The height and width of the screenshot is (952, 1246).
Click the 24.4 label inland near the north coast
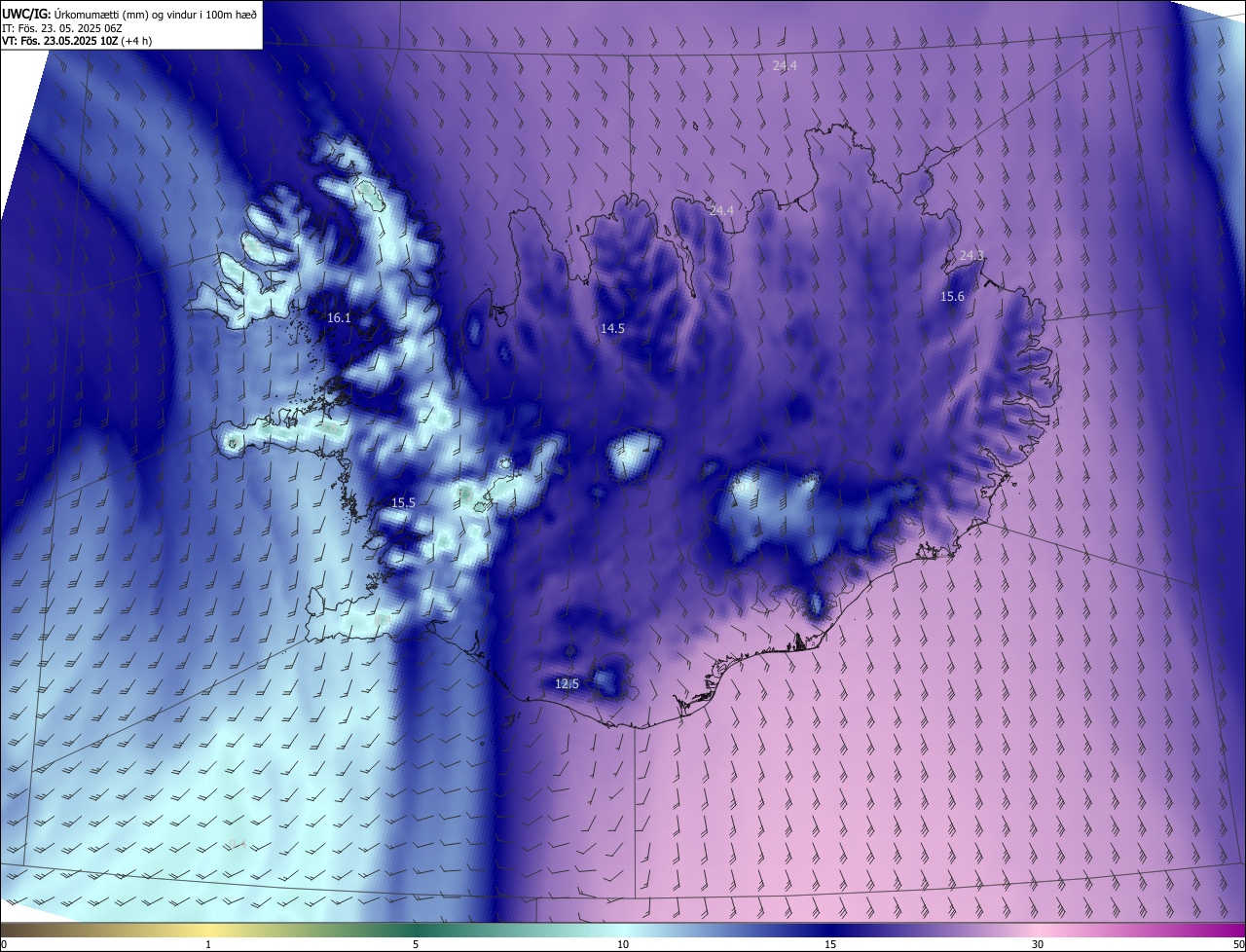[721, 210]
